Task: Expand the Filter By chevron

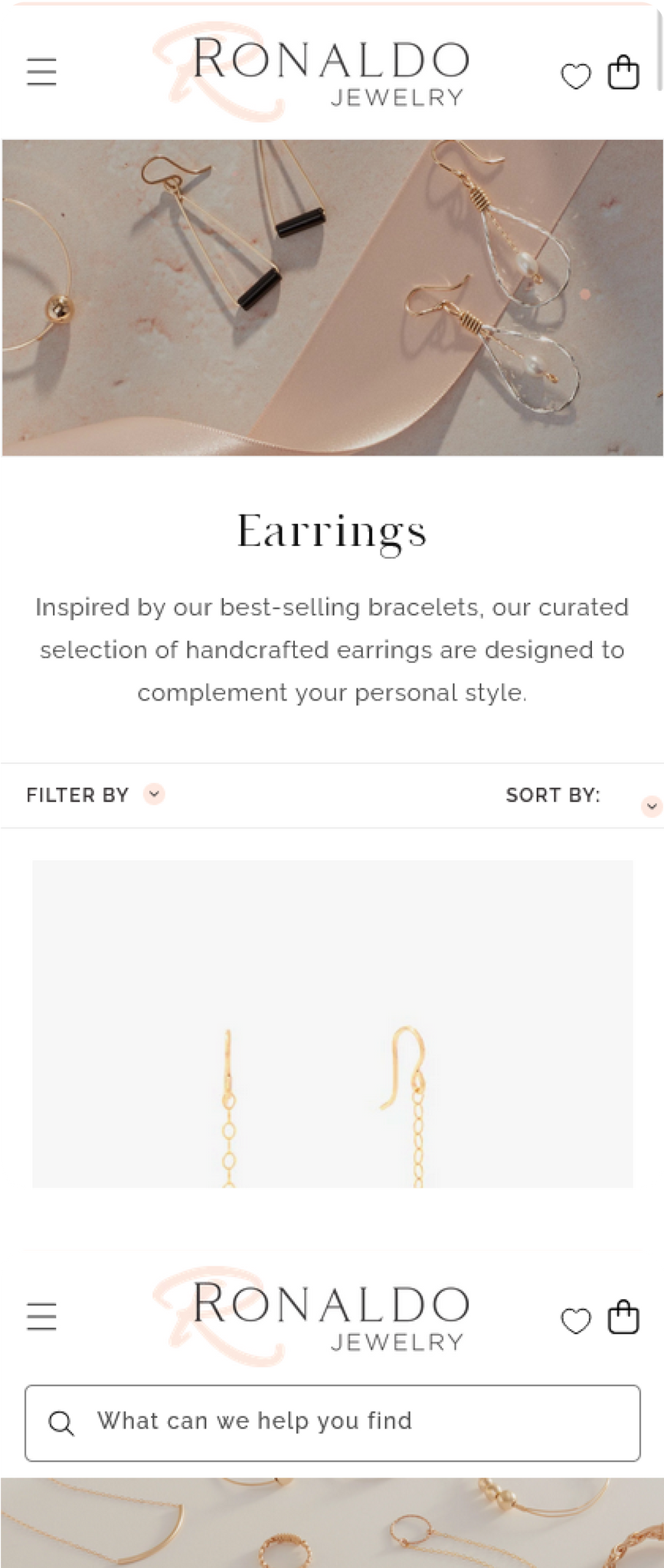Action: pyautogui.click(x=155, y=794)
